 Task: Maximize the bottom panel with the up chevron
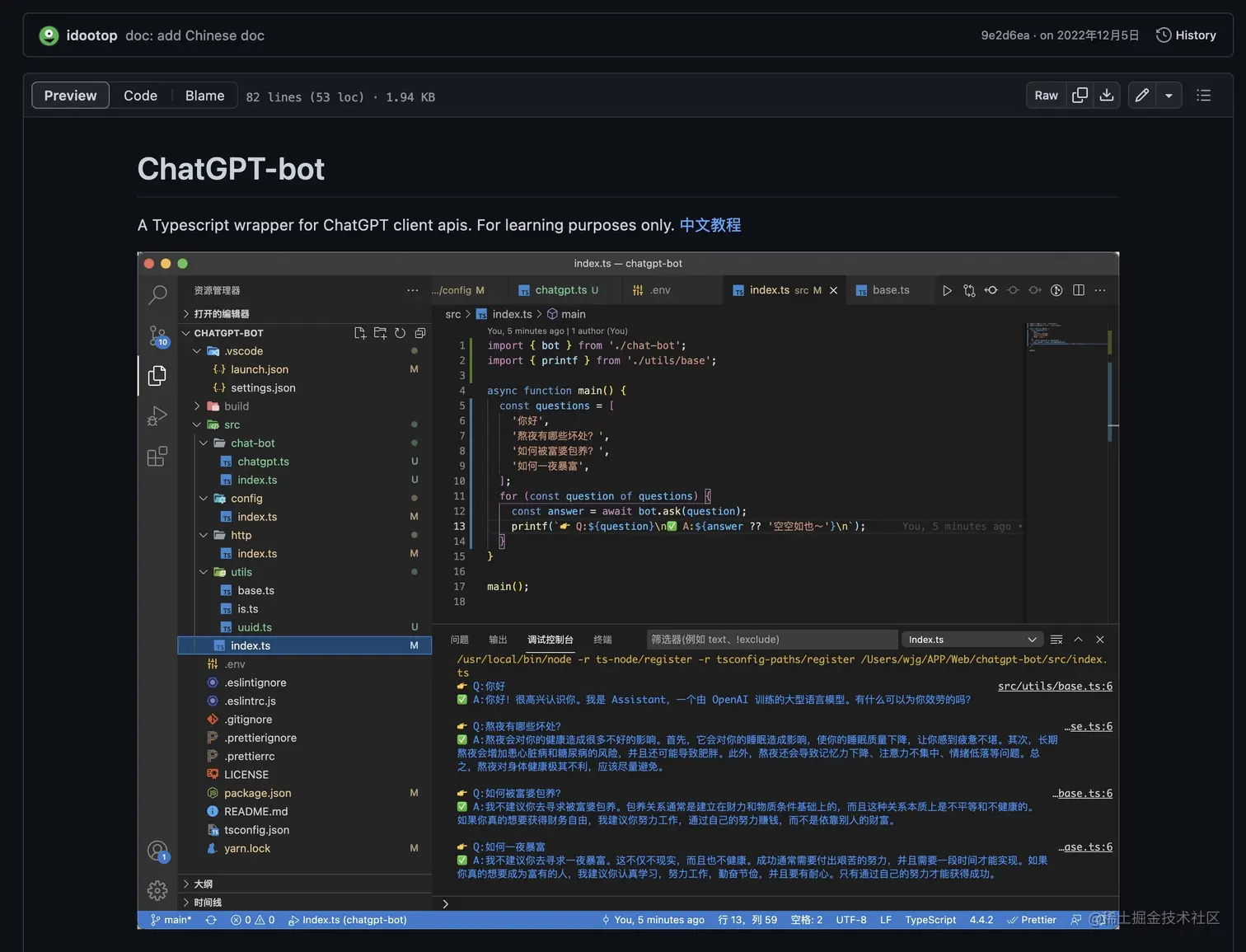(x=1078, y=640)
